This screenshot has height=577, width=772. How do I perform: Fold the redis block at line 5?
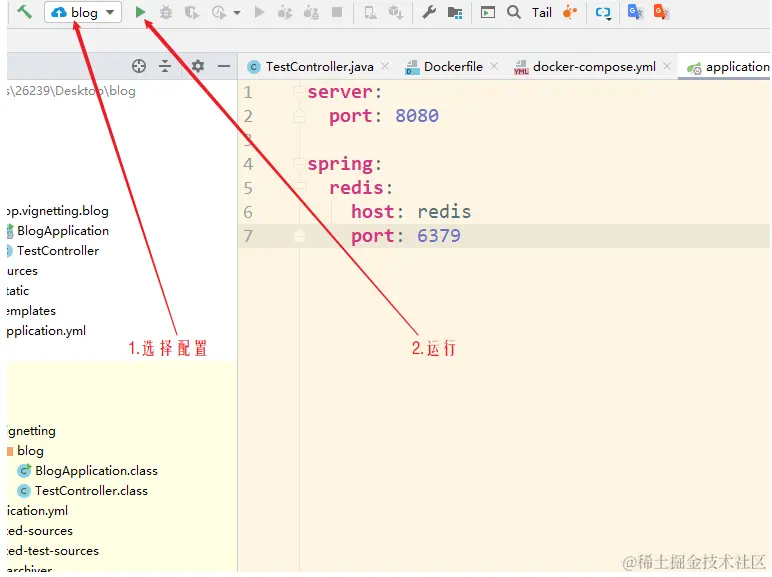pos(299,188)
